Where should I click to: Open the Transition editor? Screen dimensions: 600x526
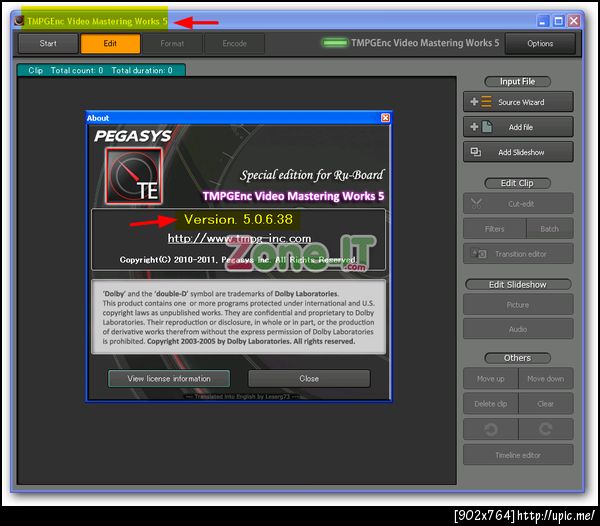point(518,254)
